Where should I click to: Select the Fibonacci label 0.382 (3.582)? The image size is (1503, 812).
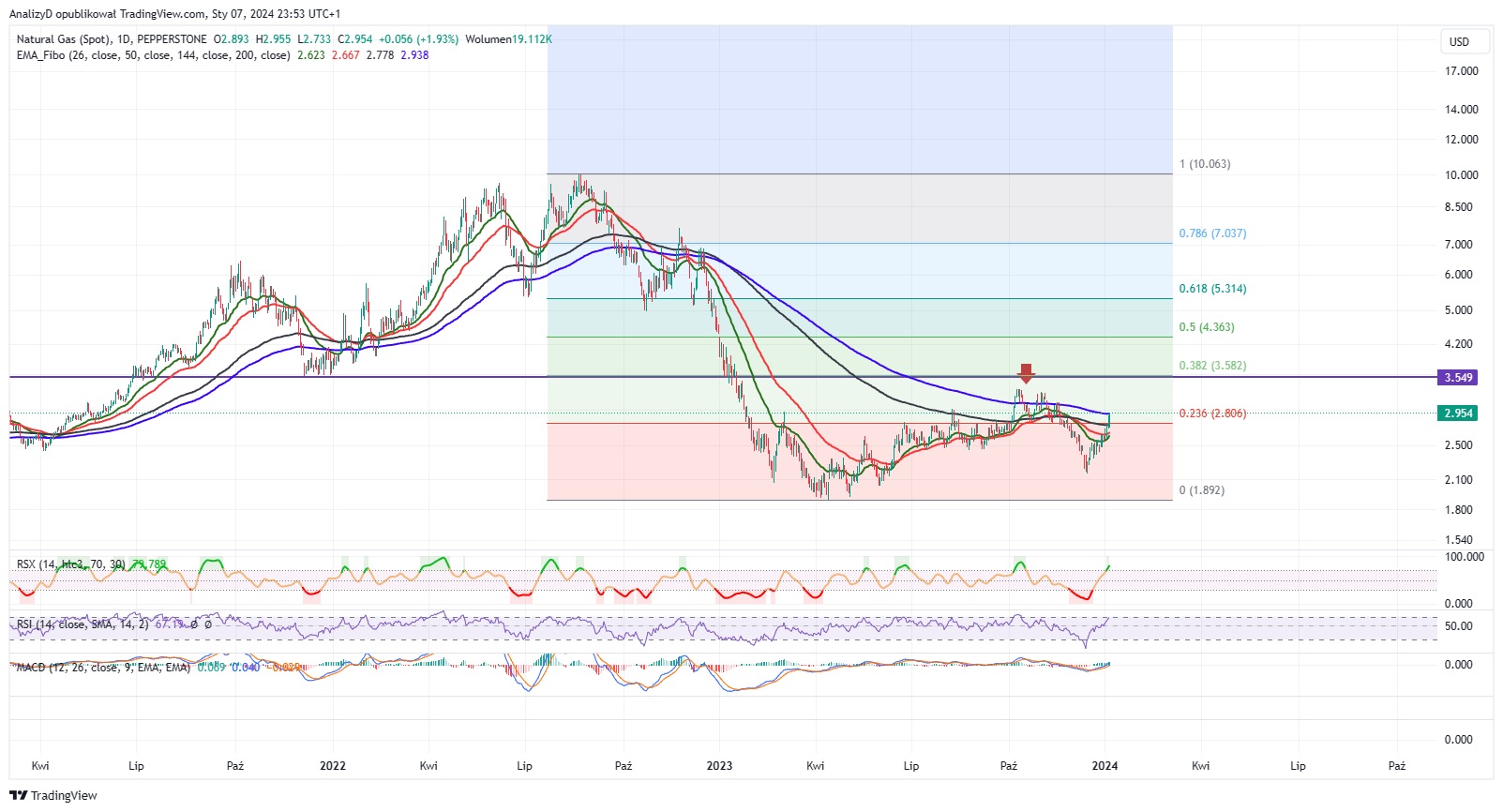coord(1212,366)
